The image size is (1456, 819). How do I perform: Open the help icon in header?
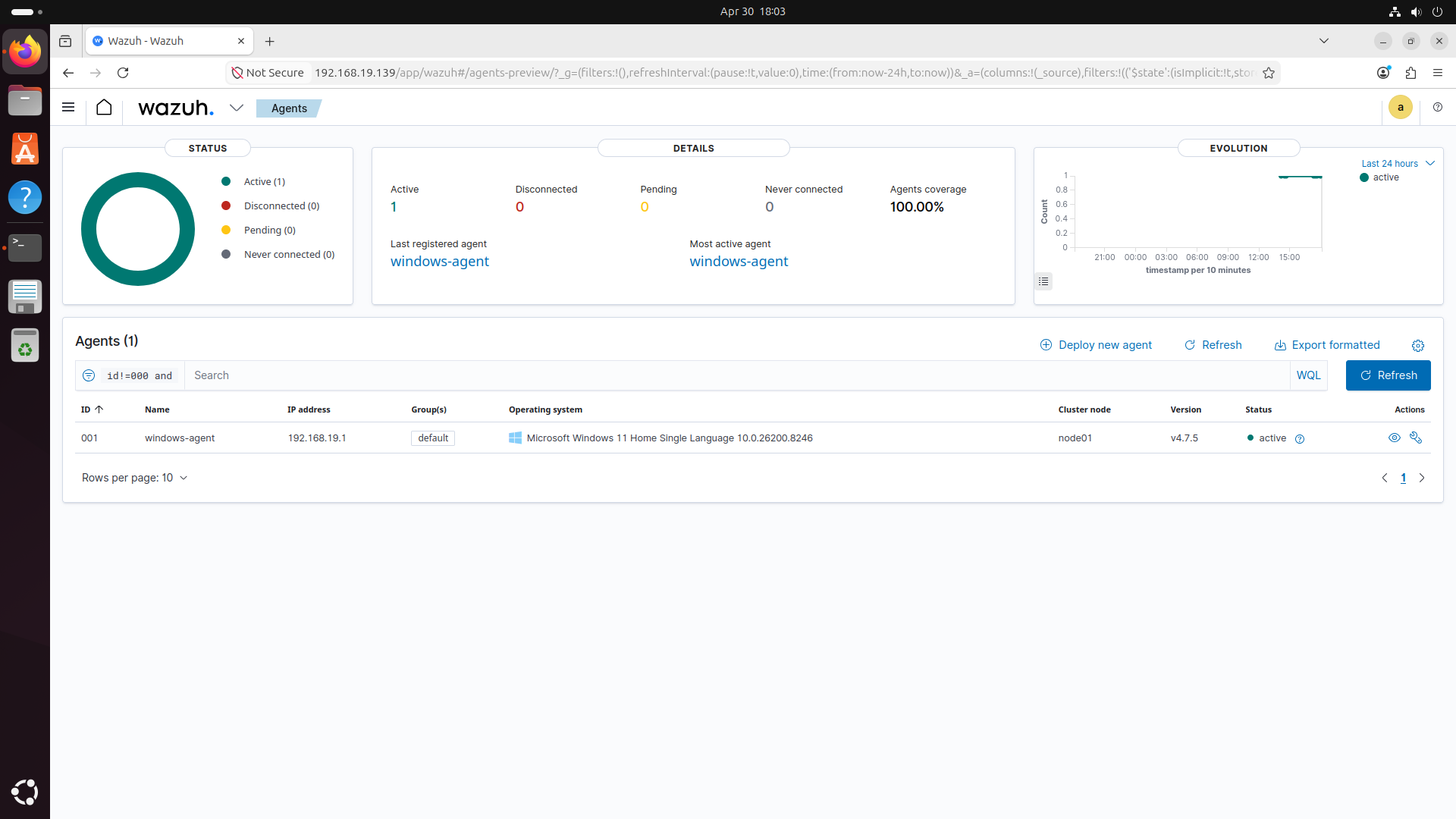1438,108
